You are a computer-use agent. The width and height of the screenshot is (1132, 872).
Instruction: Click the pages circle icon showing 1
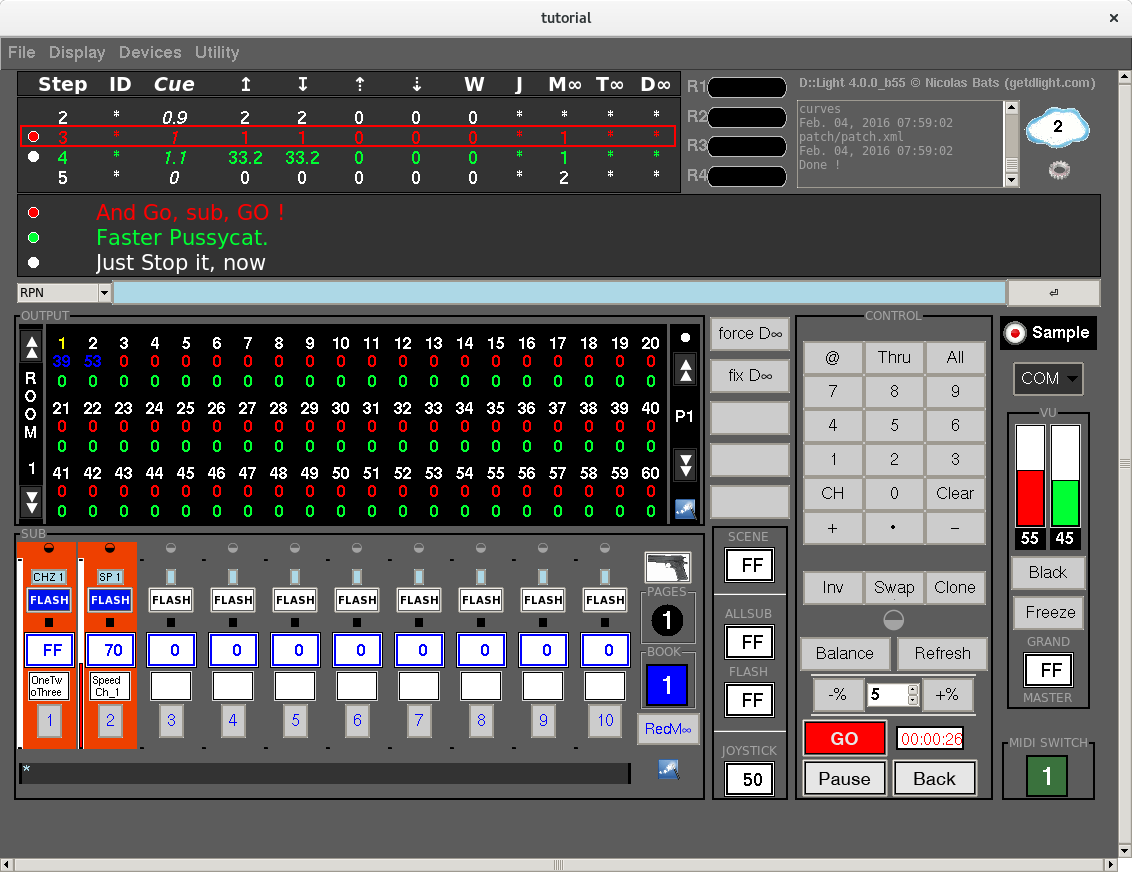click(667, 622)
